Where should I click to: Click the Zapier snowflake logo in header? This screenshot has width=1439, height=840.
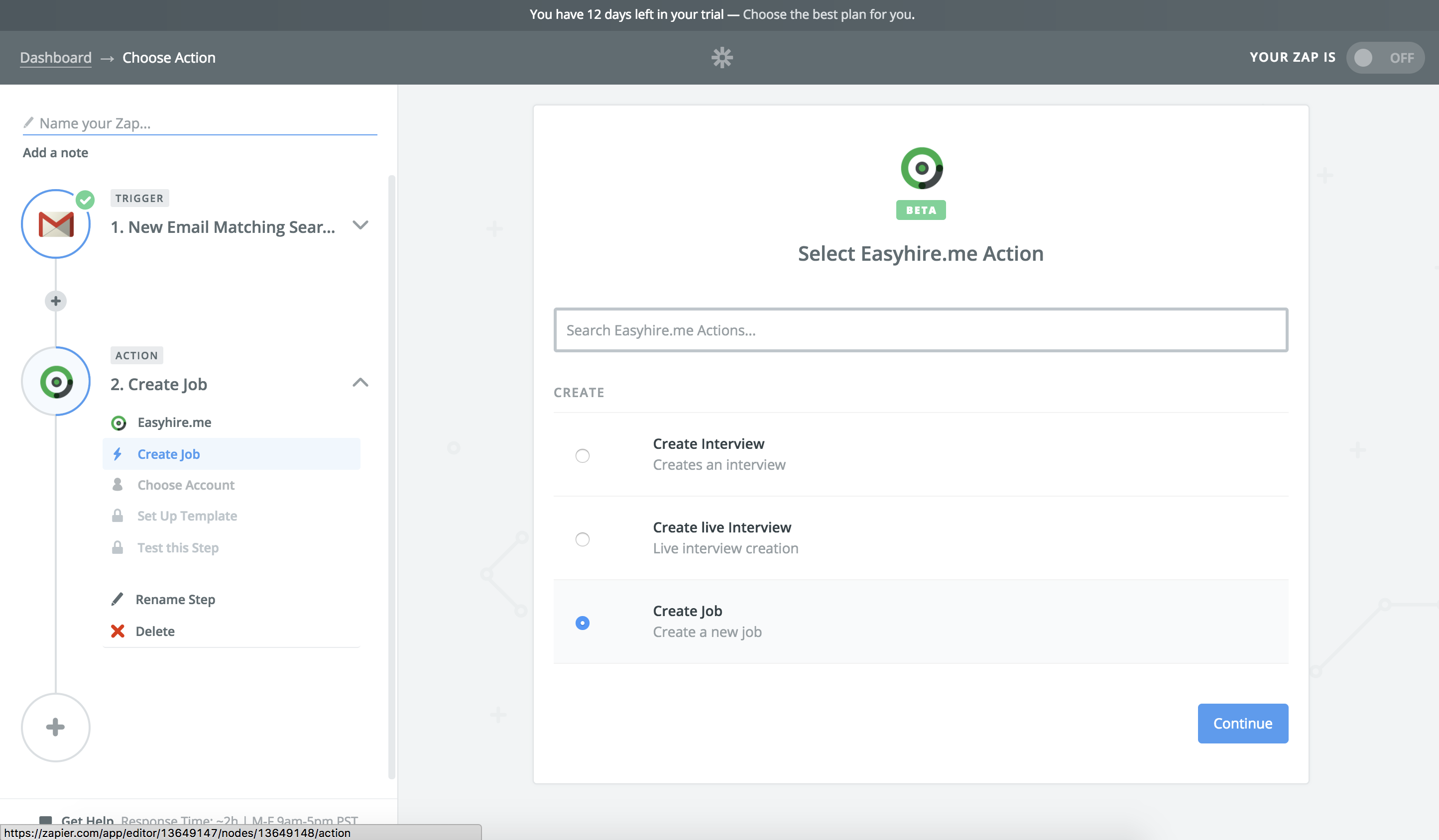(722, 58)
